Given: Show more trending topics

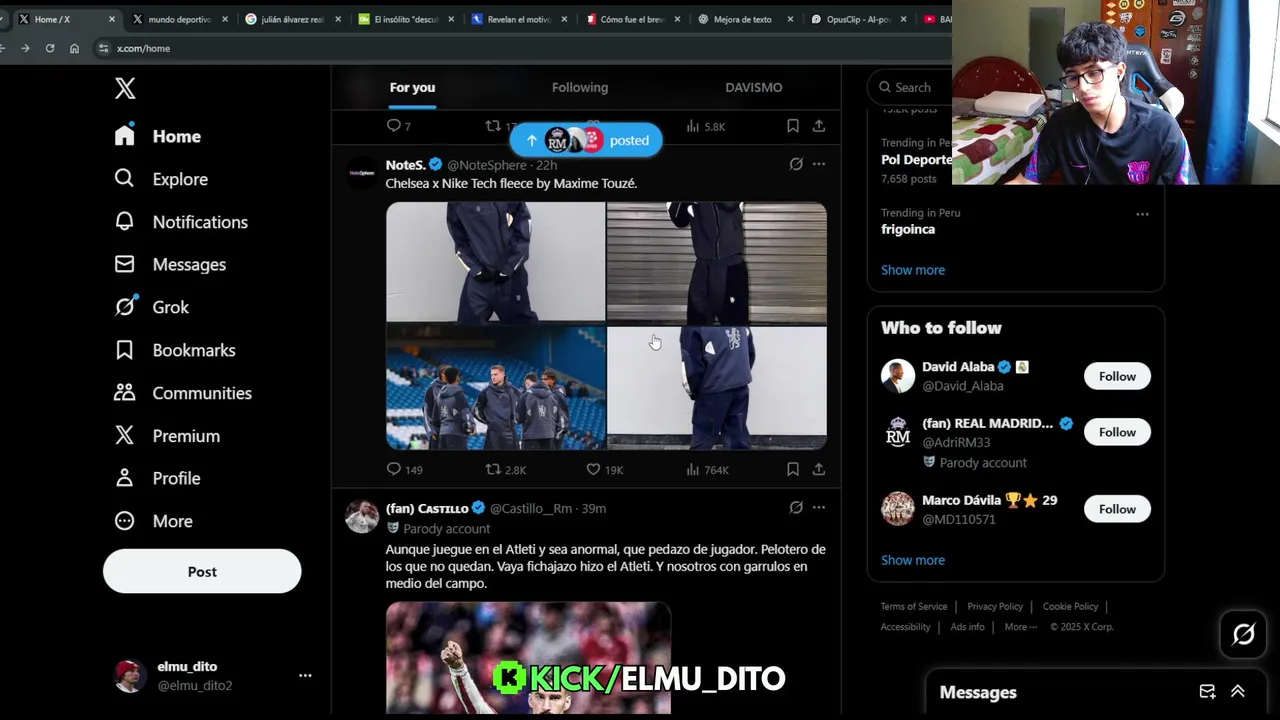Looking at the screenshot, I should click(913, 270).
